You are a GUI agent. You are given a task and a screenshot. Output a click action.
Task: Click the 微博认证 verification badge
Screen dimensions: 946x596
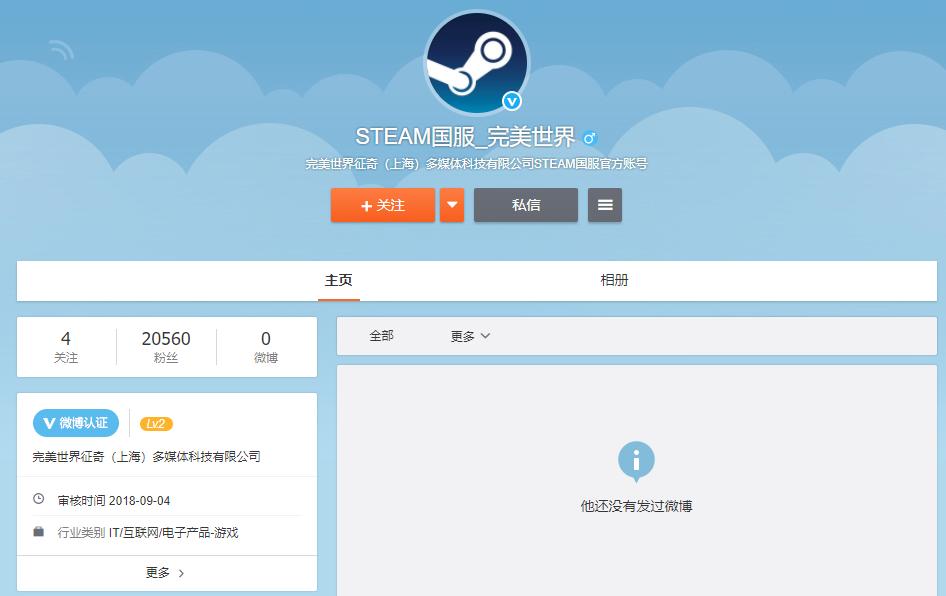[75, 423]
